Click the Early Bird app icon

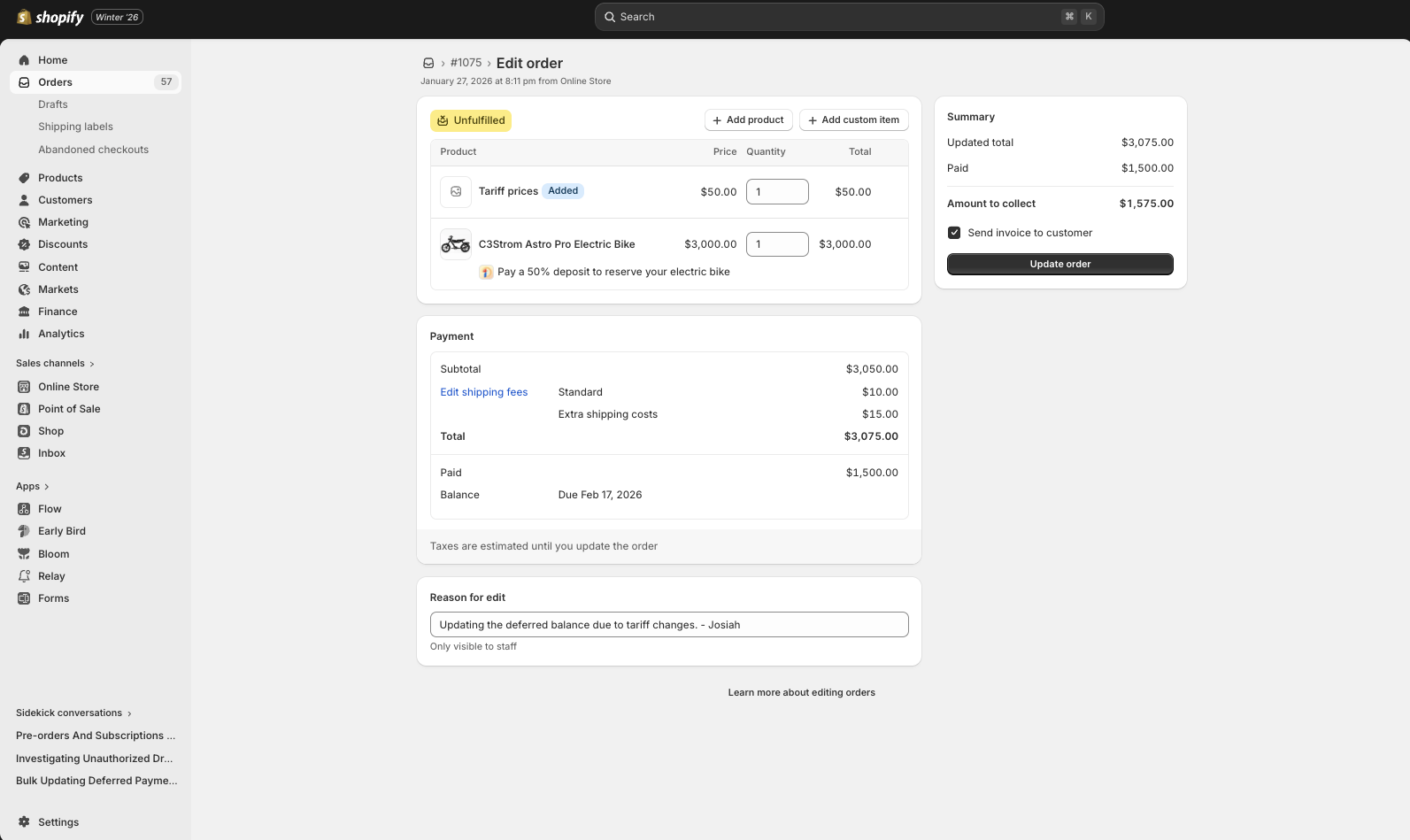click(x=24, y=531)
